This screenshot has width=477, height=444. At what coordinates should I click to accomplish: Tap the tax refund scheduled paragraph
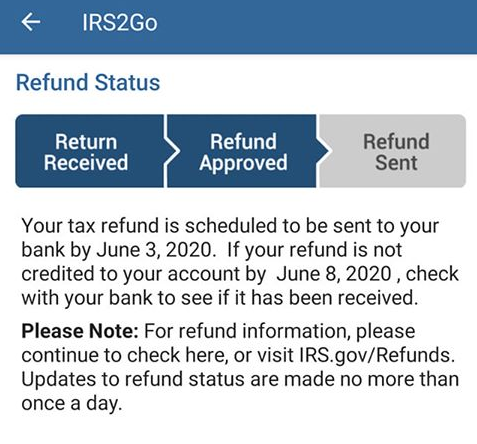240,262
